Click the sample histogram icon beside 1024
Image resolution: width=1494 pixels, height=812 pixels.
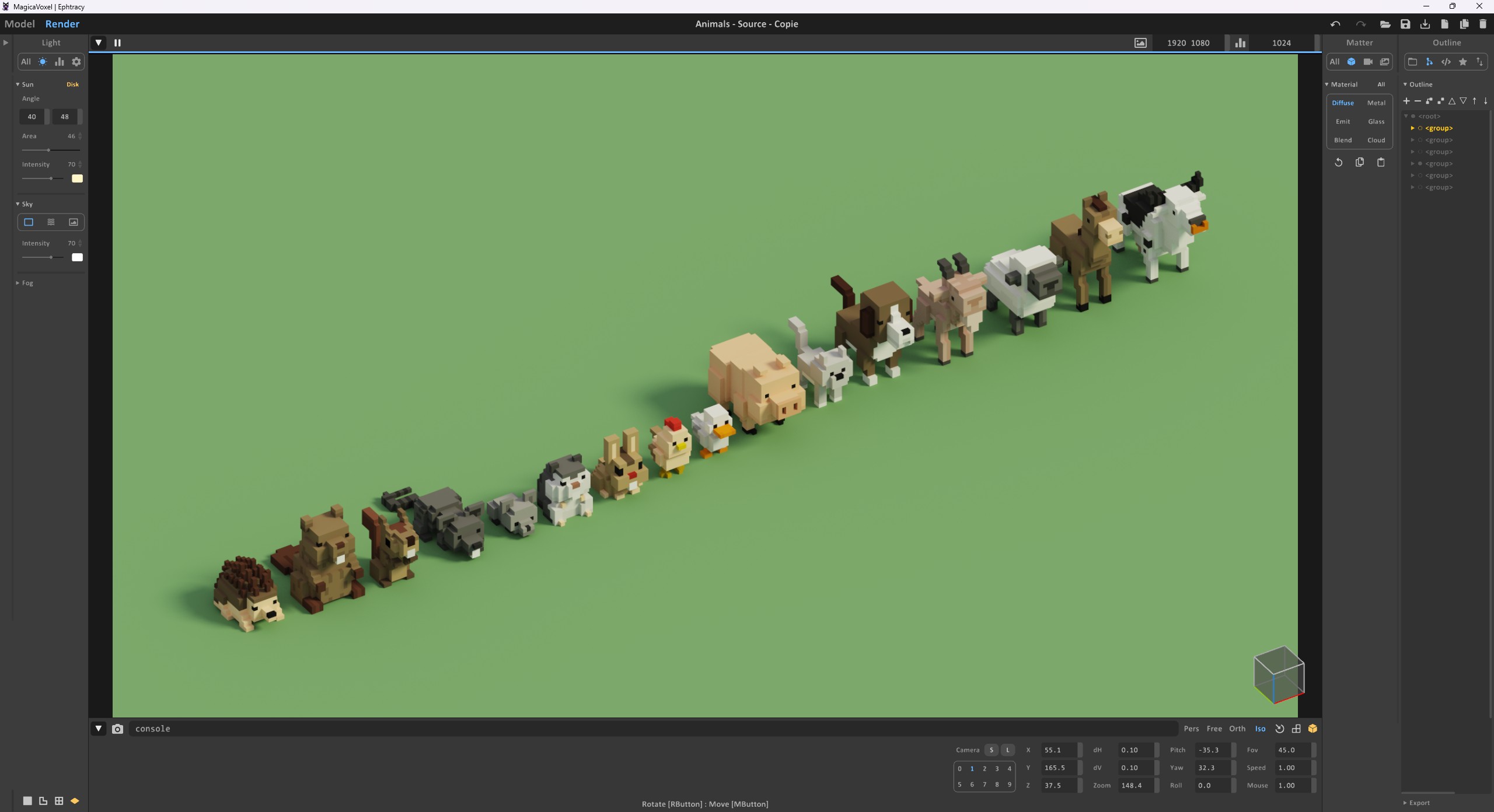[1240, 43]
